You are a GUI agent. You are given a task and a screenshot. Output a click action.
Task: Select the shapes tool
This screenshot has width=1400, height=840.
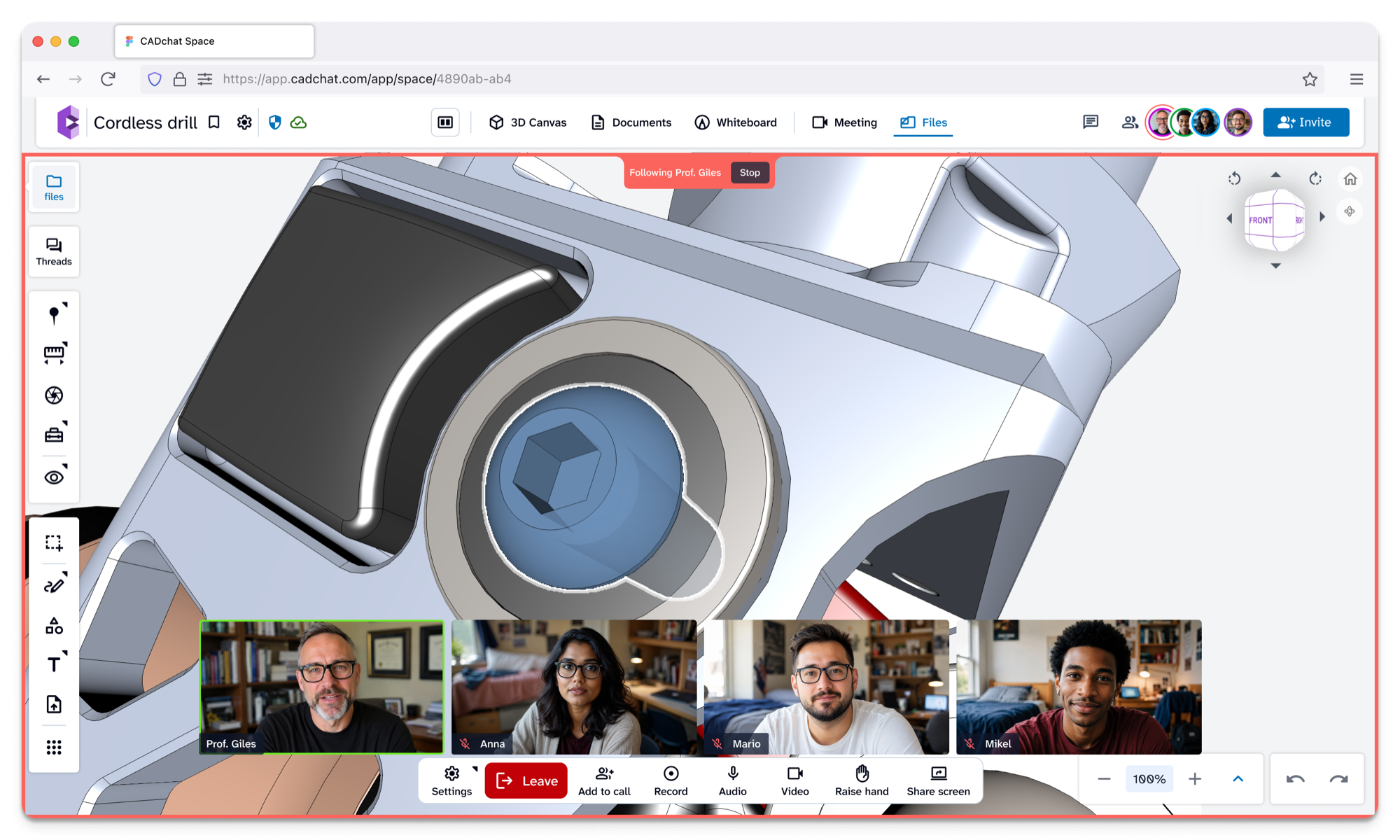coord(54,626)
